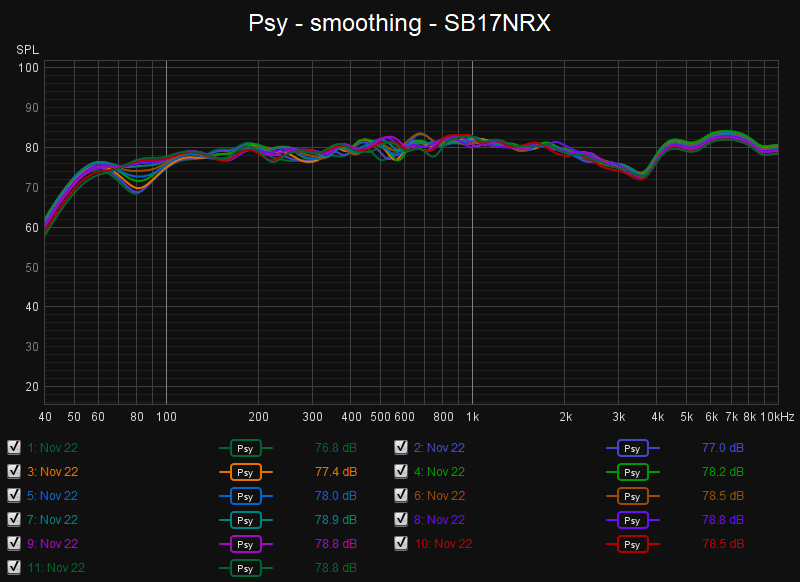Select the 2: Nov 22 legend label

(439, 448)
